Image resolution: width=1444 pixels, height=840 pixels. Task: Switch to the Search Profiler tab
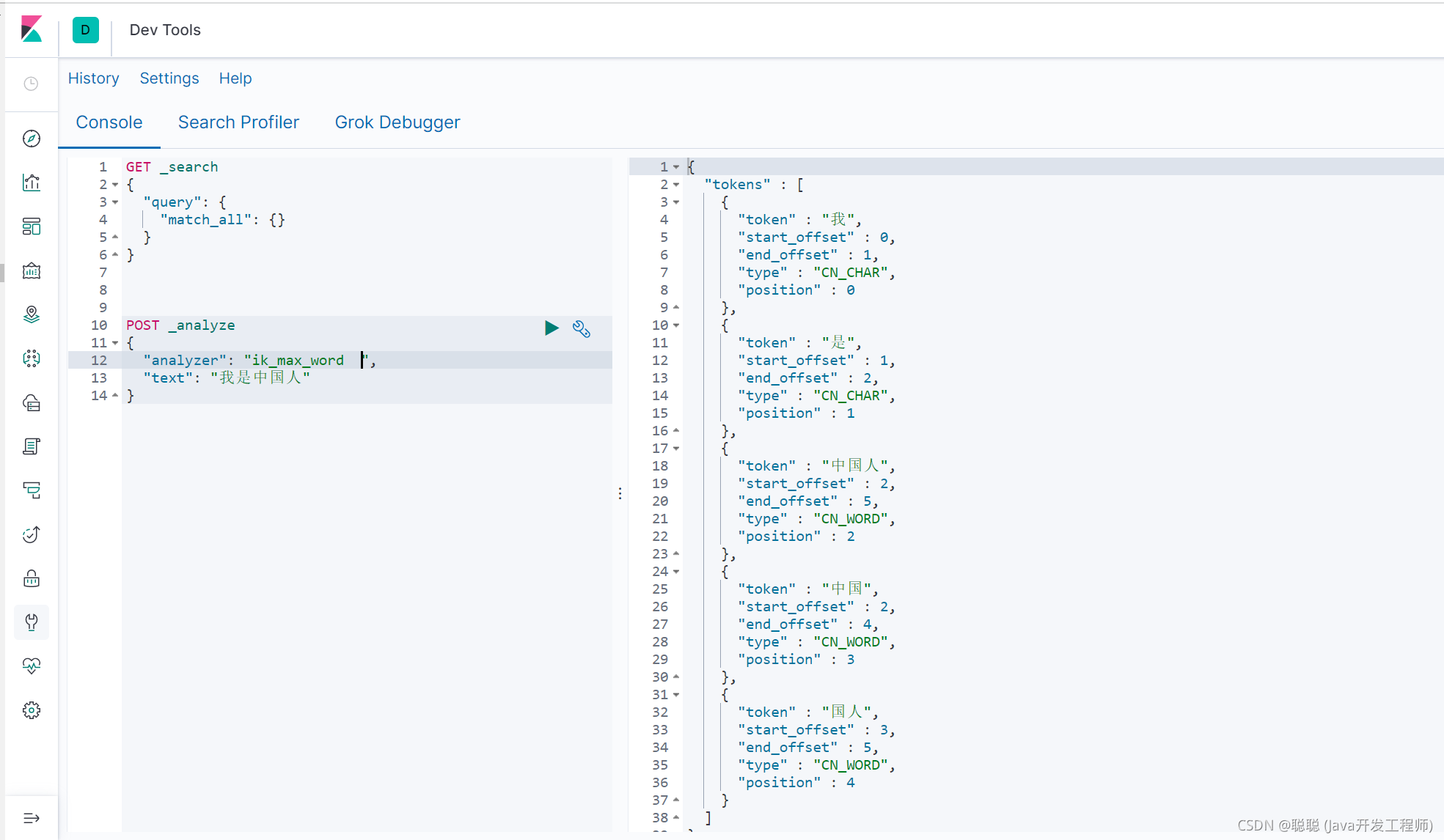(x=238, y=122)
